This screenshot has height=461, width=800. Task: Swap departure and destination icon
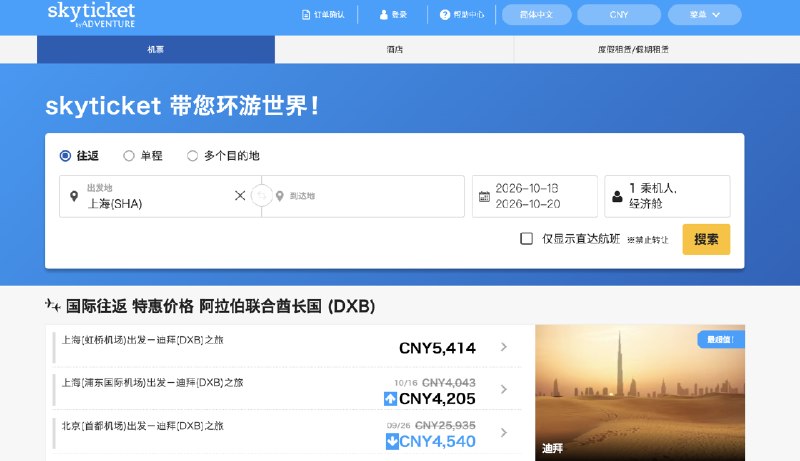261,196
